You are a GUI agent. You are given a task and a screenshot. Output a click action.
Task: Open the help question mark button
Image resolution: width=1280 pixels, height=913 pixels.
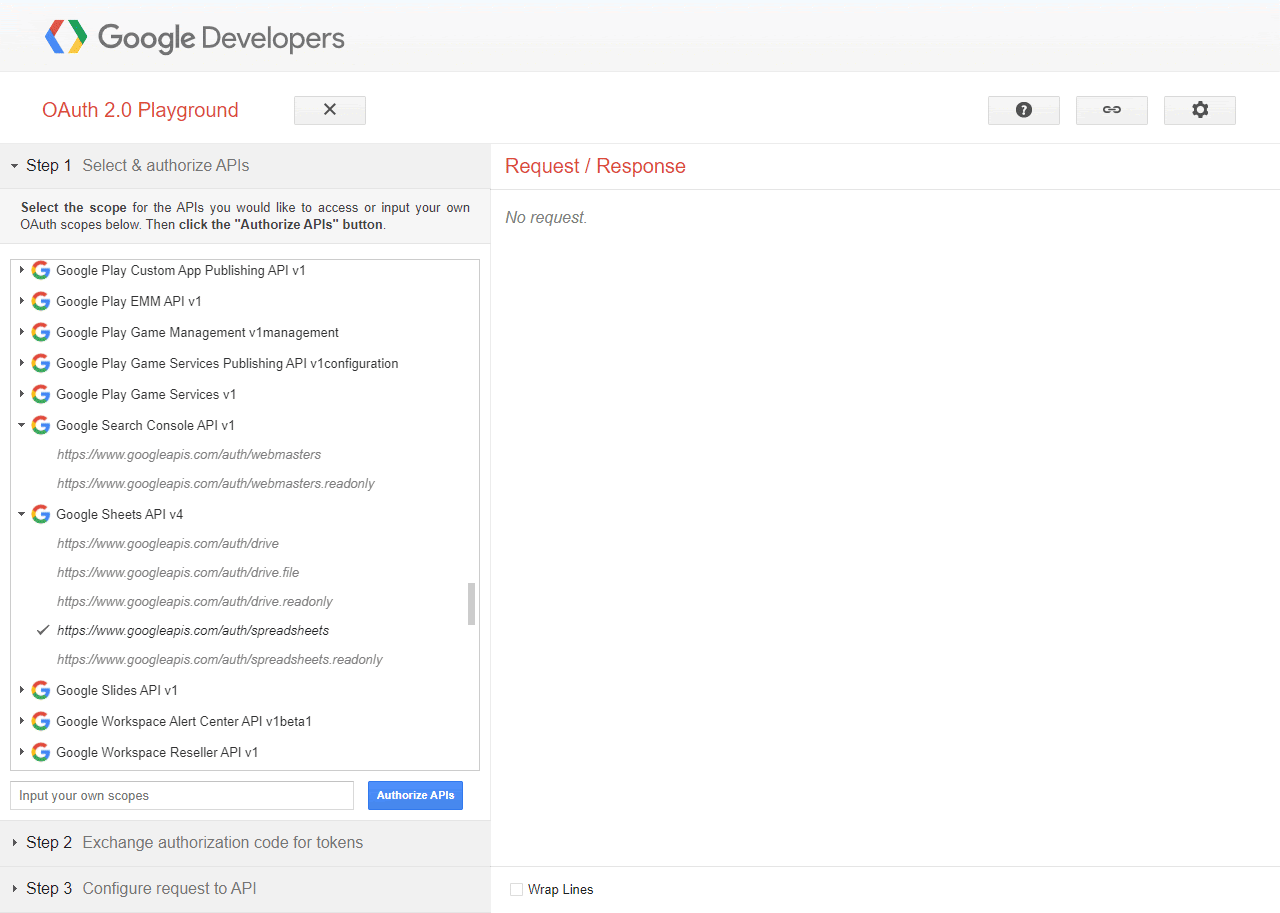1024,110
